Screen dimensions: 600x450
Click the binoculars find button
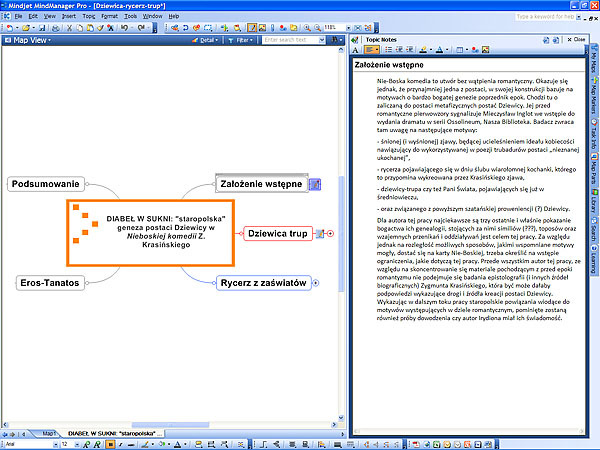pyautogui.click(x=334, y=40)
